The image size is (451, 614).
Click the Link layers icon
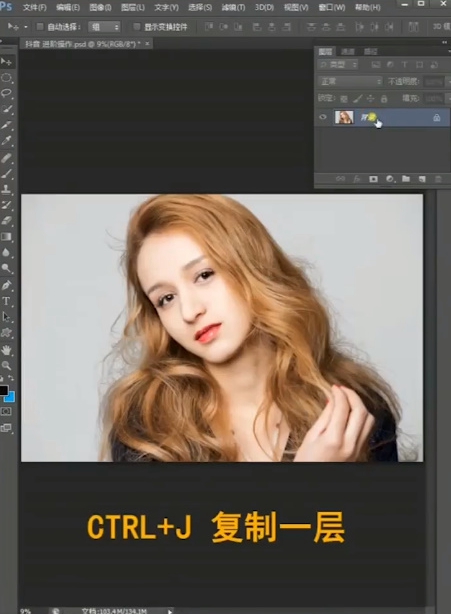[340, 179]
